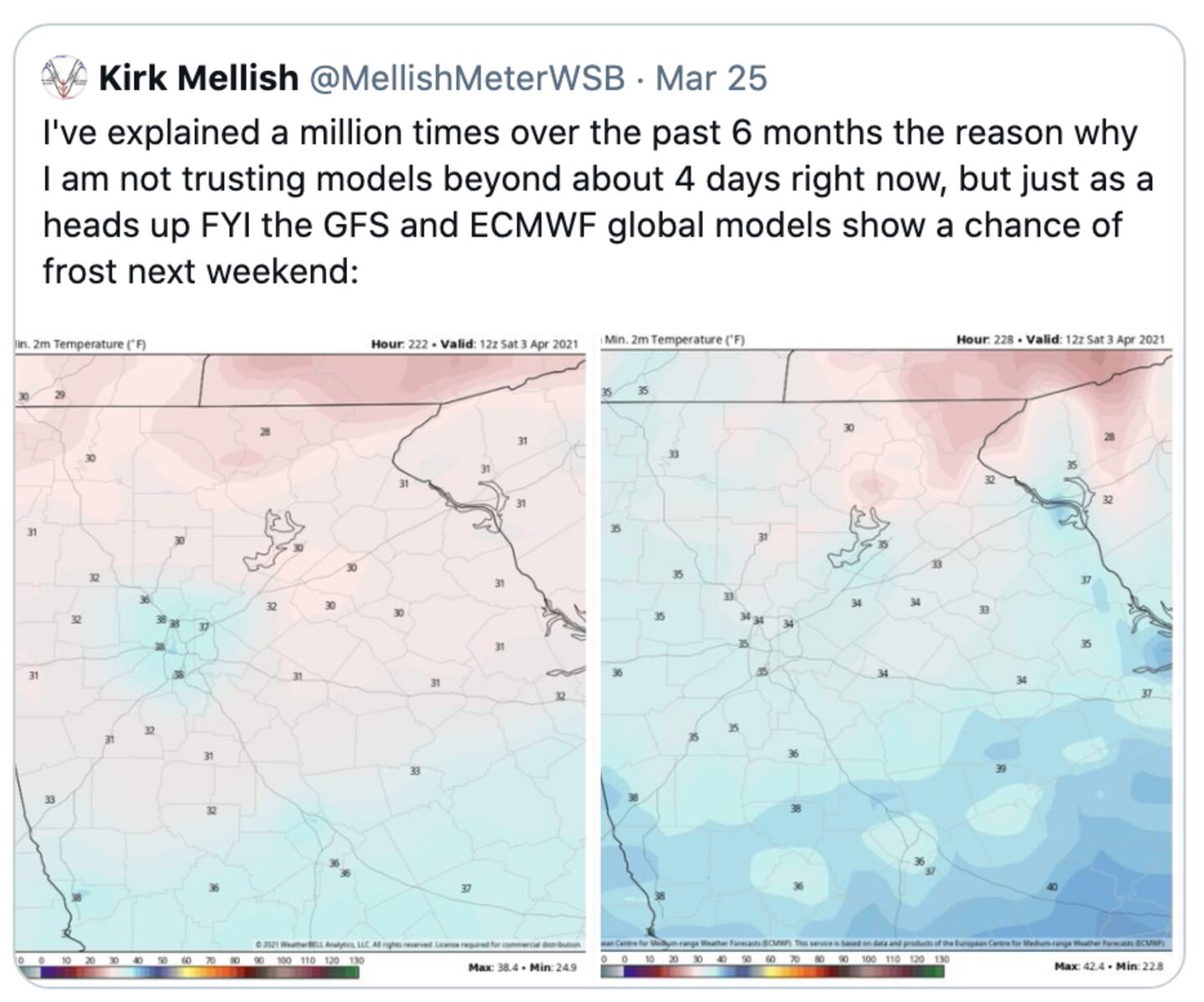Viewport: 1204px width, 1002px height.
Task: Select the Max: 38.4 Min: 24.9 readout
Action: pos(523,968)
